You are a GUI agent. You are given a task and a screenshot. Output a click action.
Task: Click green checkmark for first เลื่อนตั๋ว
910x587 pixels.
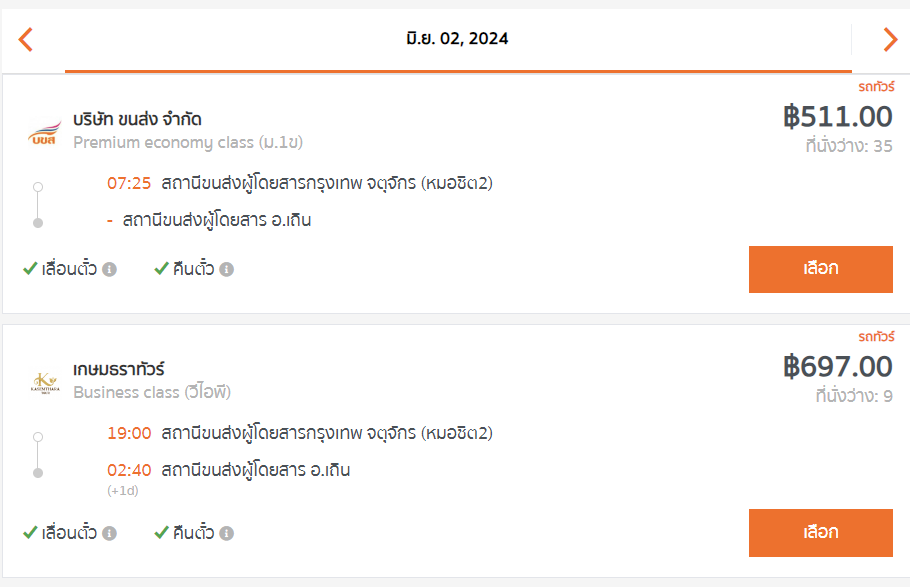pyautogui.click(x=30, y=269)
